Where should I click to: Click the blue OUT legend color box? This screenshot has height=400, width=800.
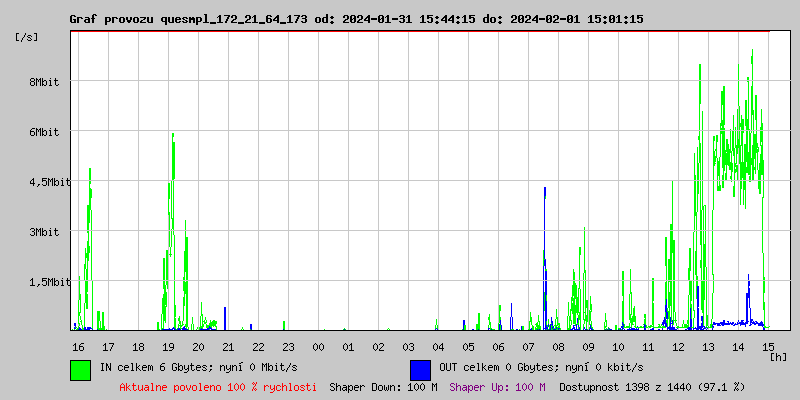click(x=420, y=369)
